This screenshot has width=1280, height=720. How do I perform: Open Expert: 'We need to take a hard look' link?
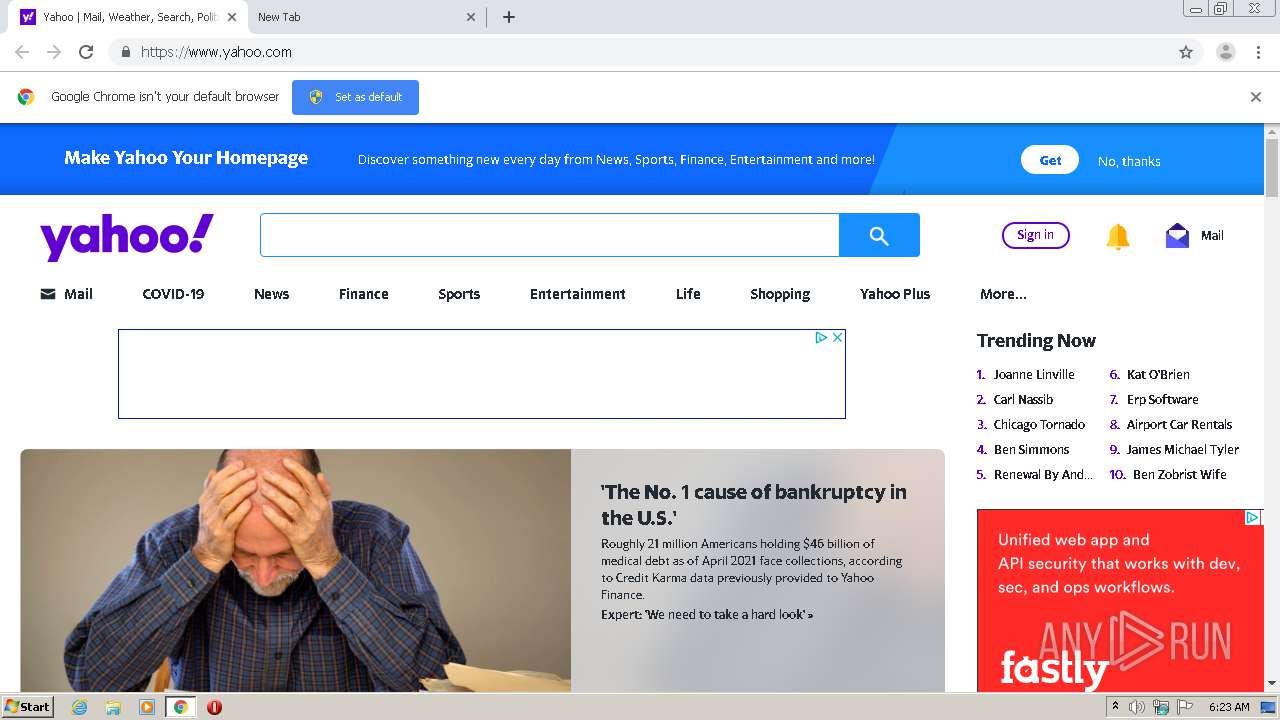point(707,614)
